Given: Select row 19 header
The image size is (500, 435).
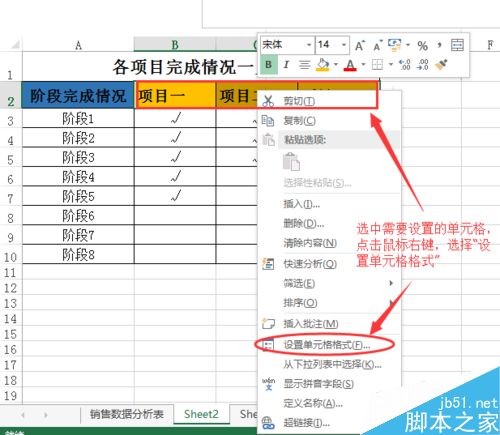Looking at the screenshot, I should click(x=11, y=395).
